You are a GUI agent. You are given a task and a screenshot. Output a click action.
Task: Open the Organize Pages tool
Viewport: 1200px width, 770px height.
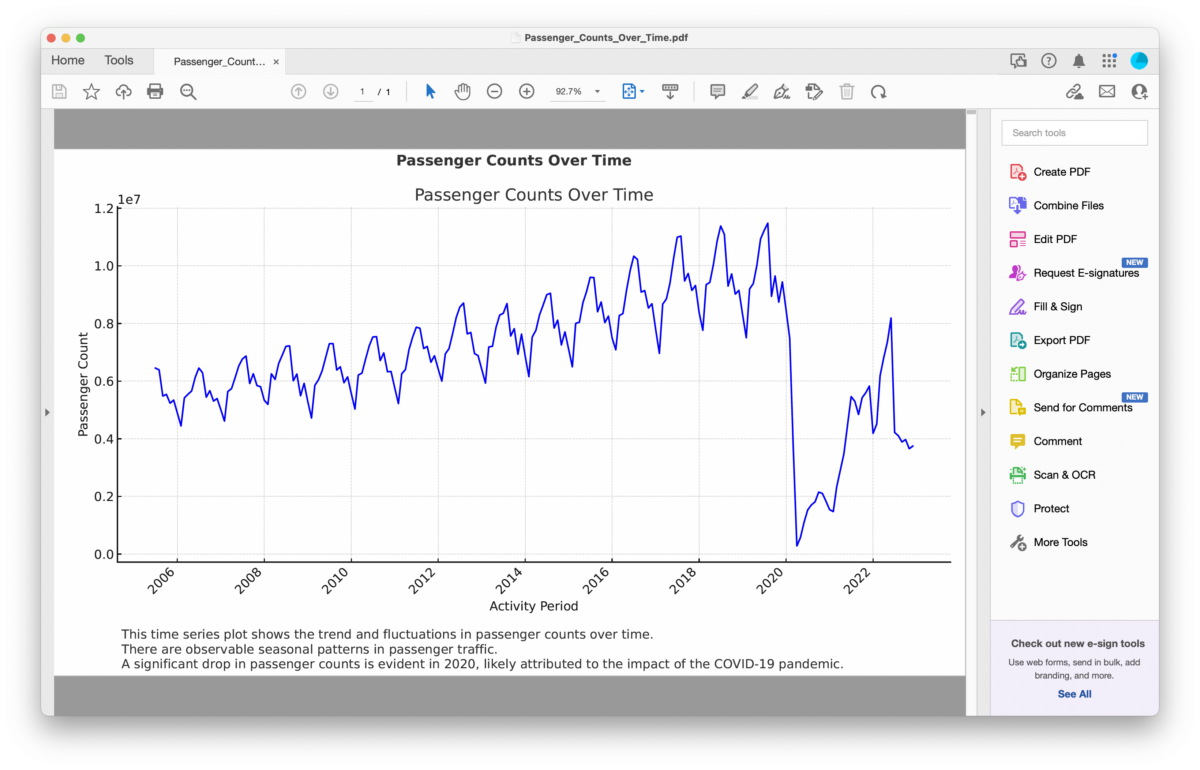pyautogui.click(x=1073, y=373)
